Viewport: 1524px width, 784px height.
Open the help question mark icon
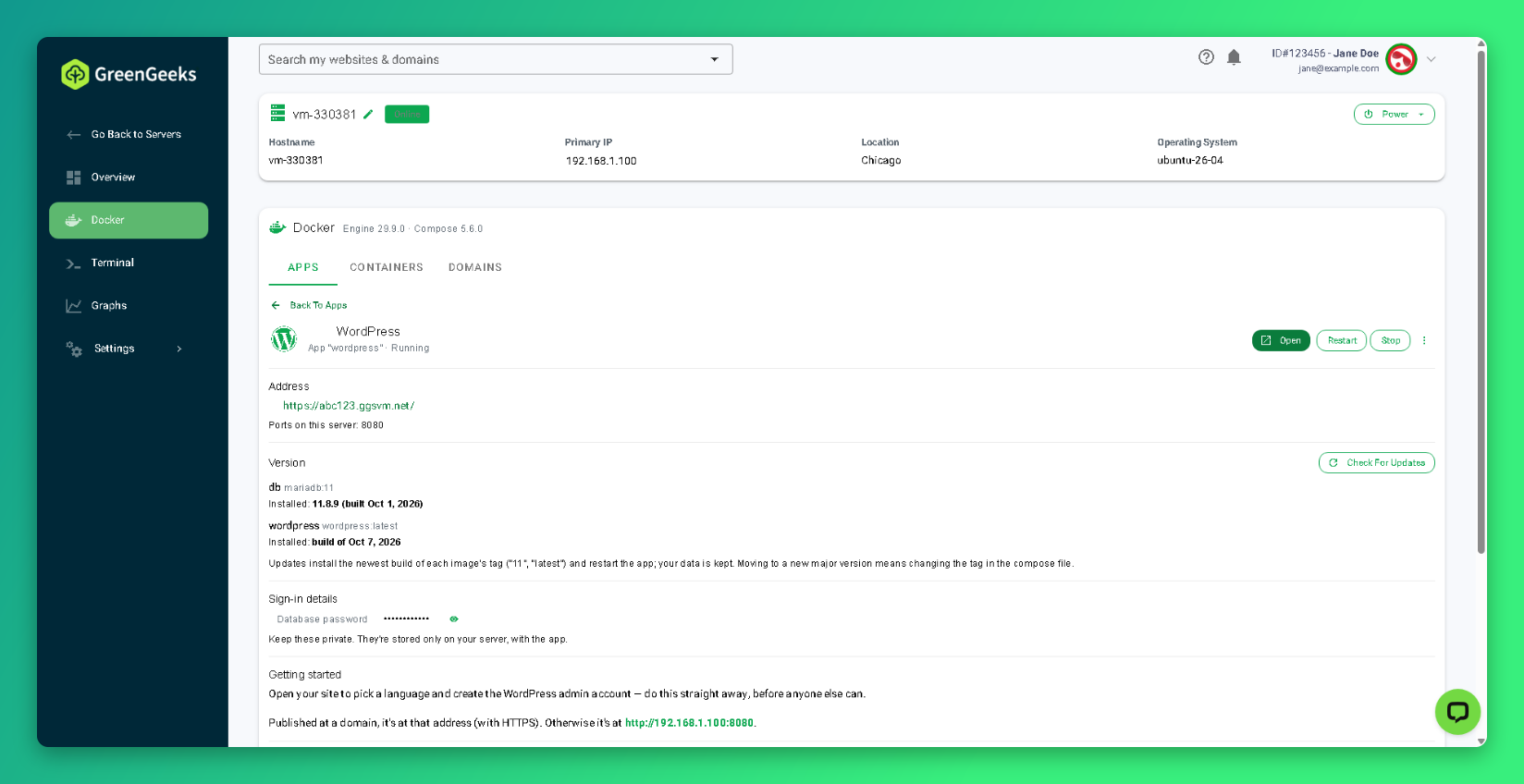[x=1206, y=57]
